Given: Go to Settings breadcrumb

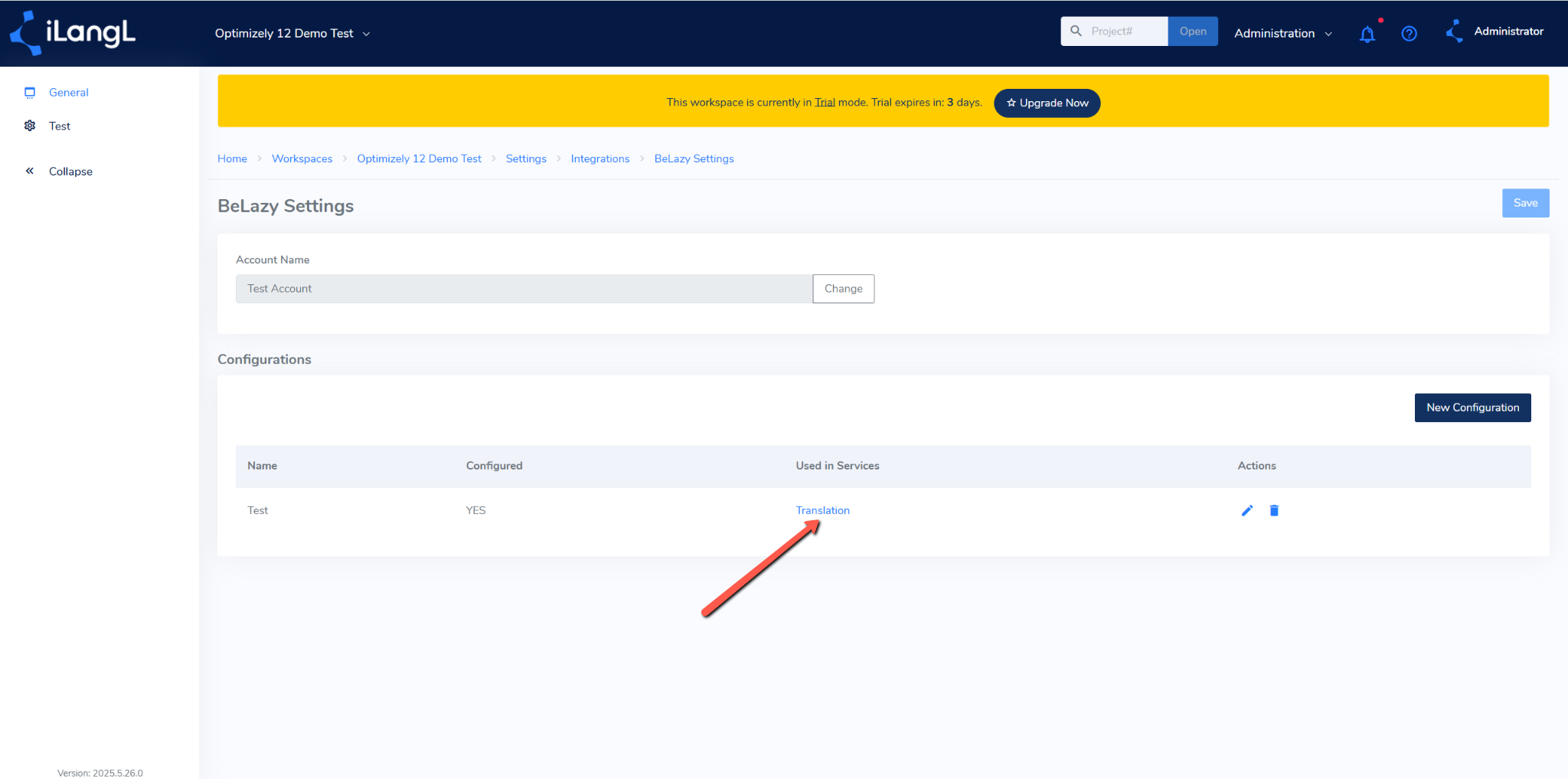Looking at the screenshot, I should coord(526,159).
